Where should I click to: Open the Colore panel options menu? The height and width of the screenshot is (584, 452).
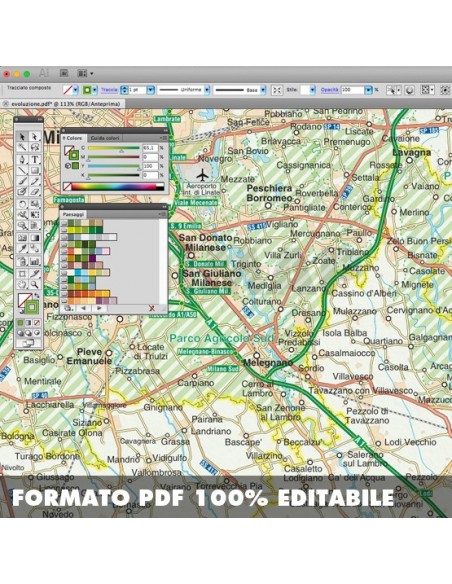pyautogui.click(x=163, y=138)
